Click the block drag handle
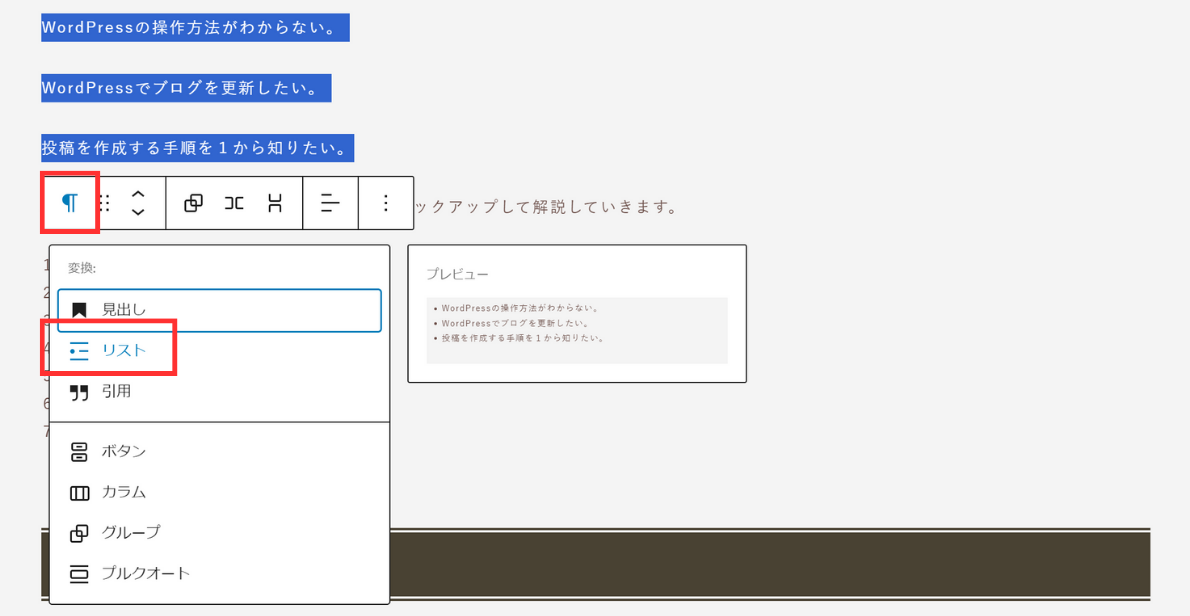Image resolution: width=1190 pixels, height=616 pixels. 104,203
